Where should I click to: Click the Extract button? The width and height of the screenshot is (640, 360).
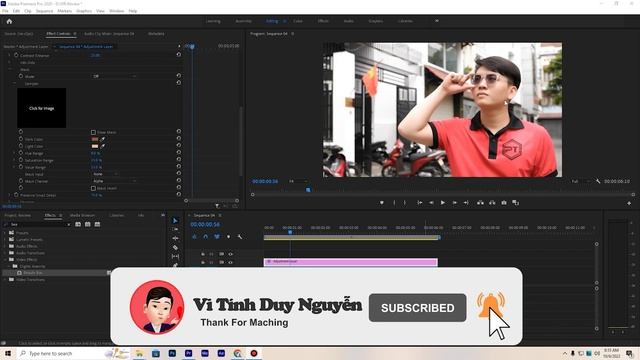pyautogui.click(x=492, y=202)
